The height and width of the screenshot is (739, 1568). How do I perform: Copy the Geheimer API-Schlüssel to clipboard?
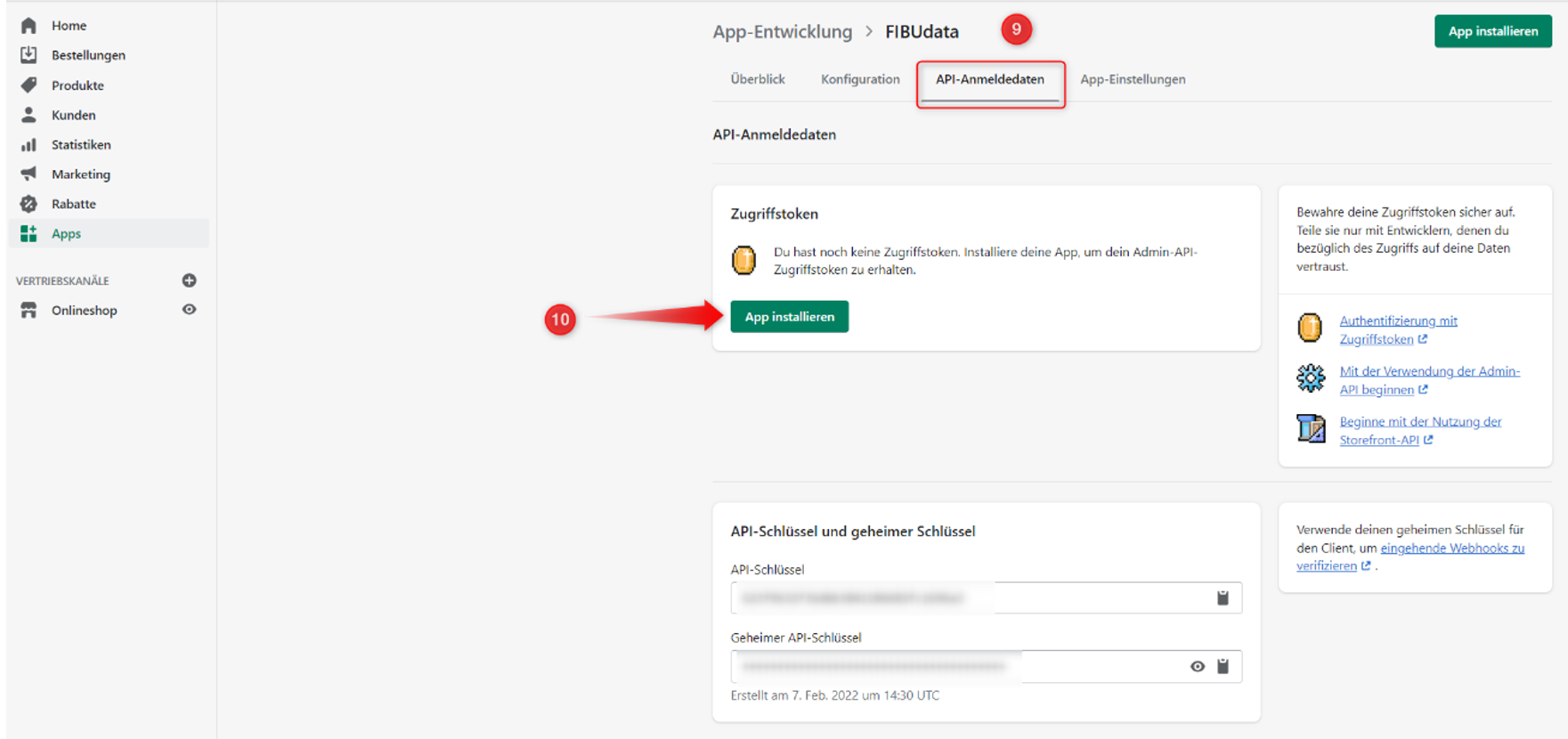tap(1223, 666)
